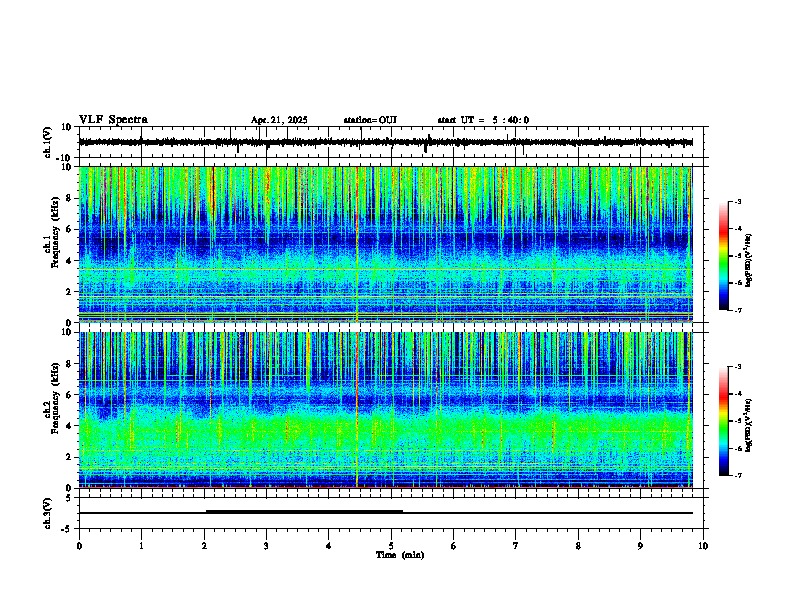Click the "ch.3(V)" axis label

point(48,514)
